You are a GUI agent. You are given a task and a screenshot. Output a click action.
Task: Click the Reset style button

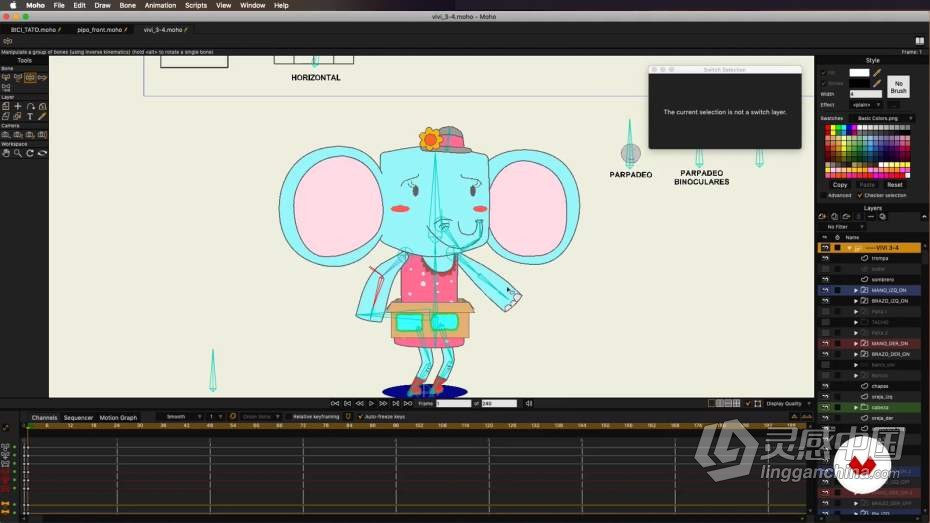[894, 185]
